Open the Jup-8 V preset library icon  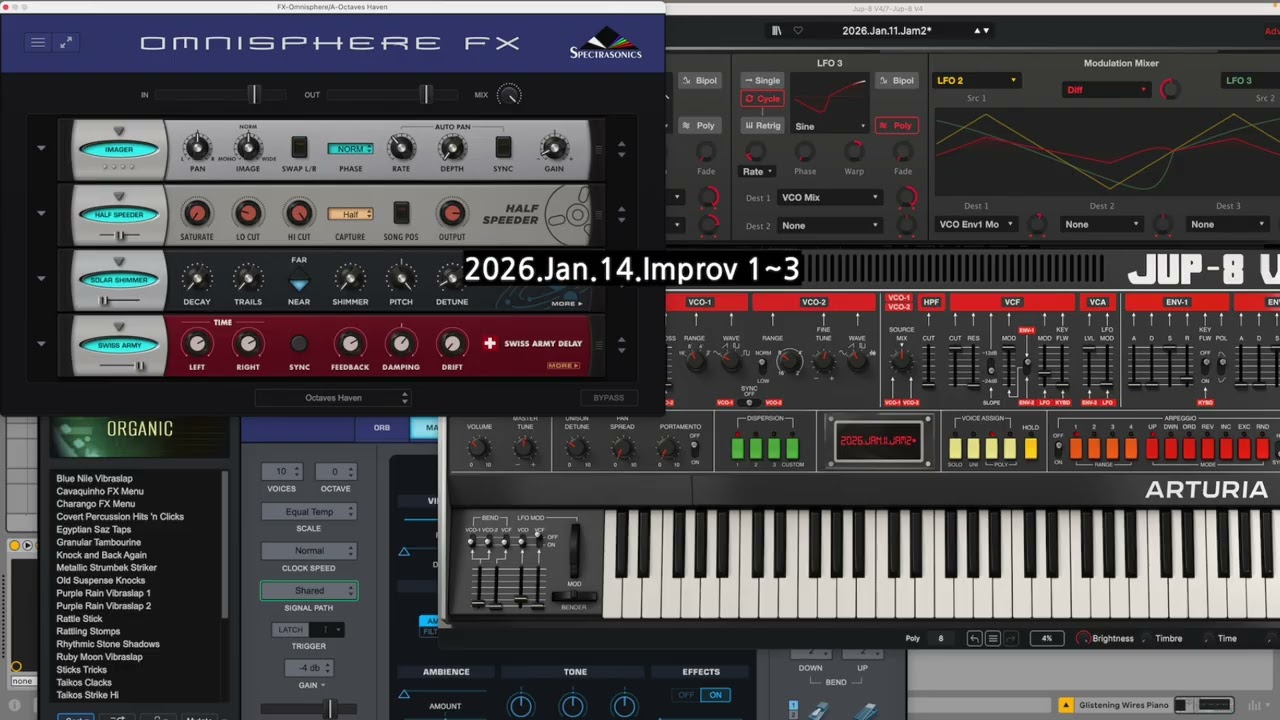coord(777,31)
